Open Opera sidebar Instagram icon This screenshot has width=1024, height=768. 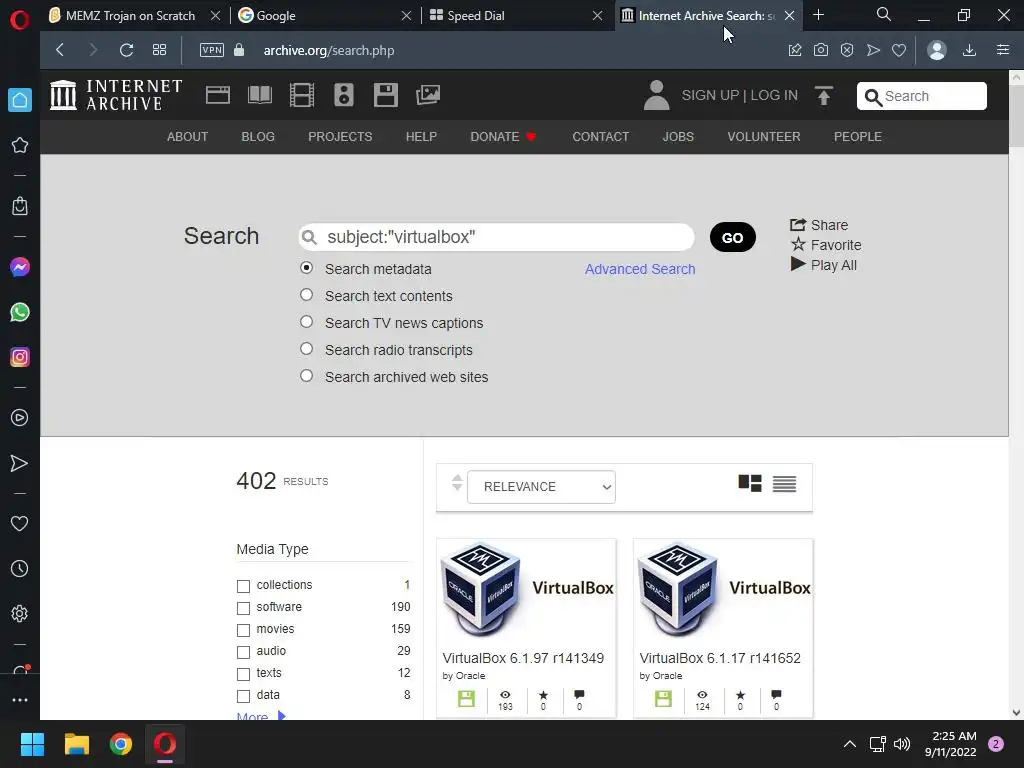pos(20,357)
